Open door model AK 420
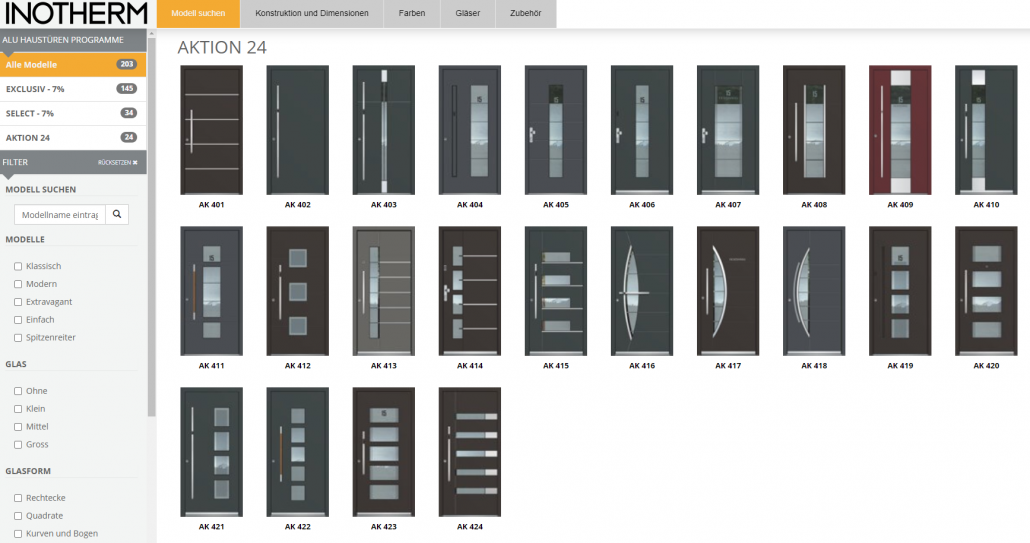This screenshot has height=543, width=1030. pos(986,291)
